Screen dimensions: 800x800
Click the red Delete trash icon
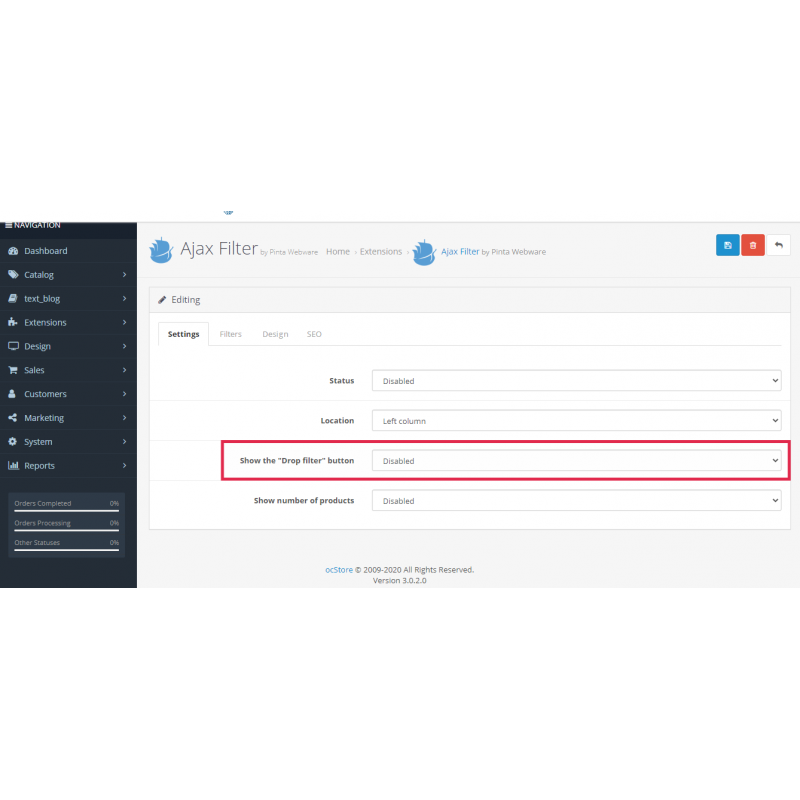tap(753, 245)
